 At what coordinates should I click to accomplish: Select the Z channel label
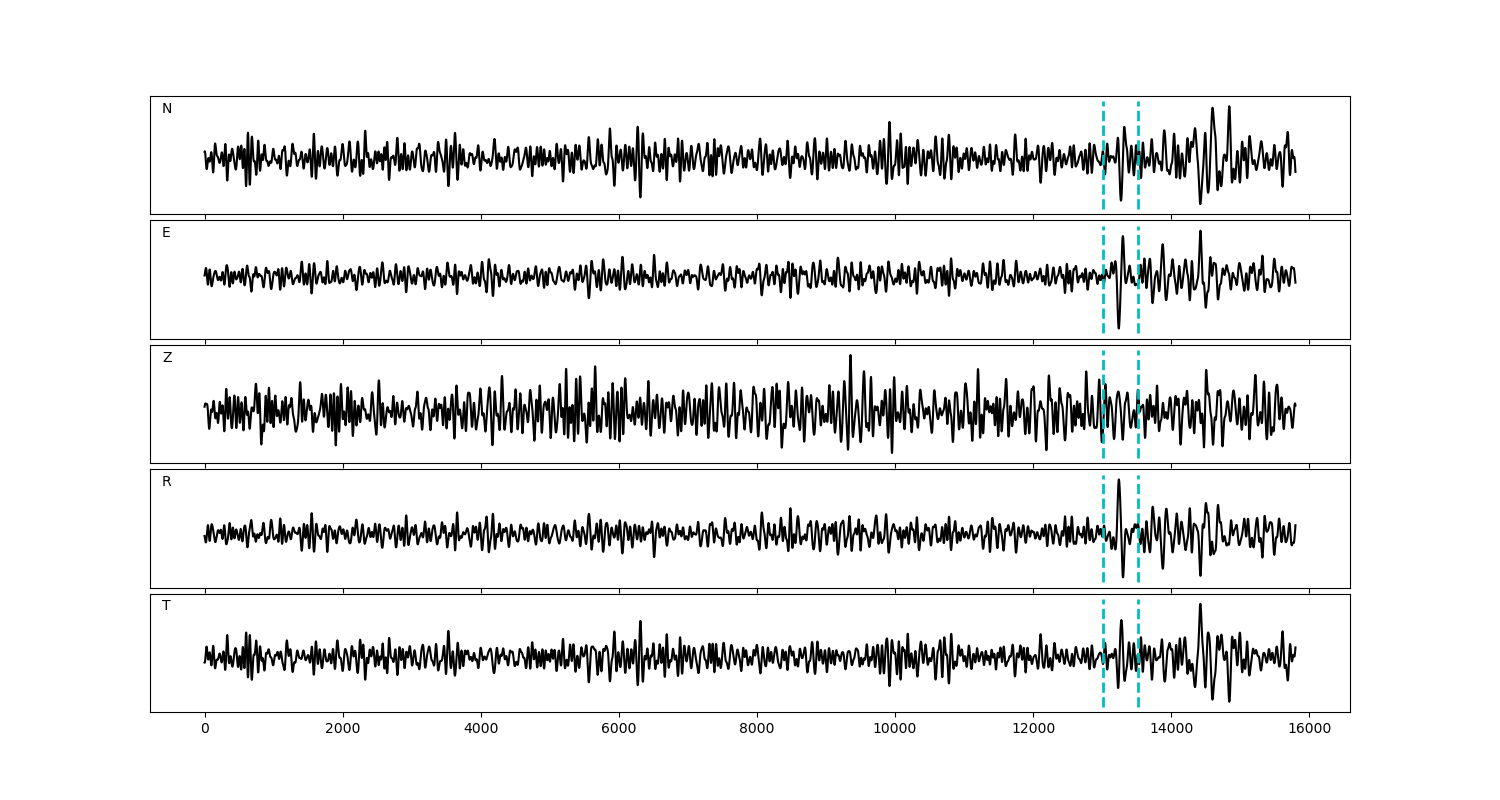tap(167, 358)
